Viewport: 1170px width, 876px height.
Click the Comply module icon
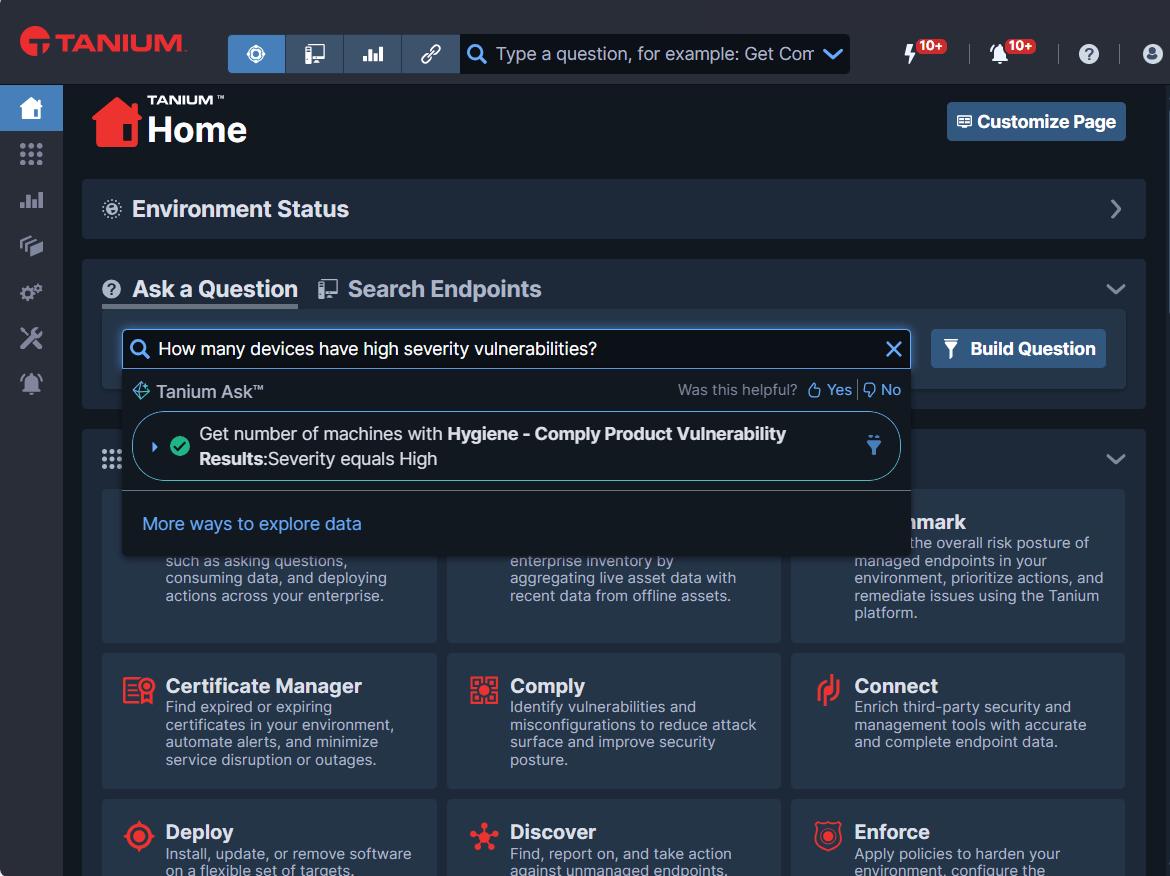point(484,690)
